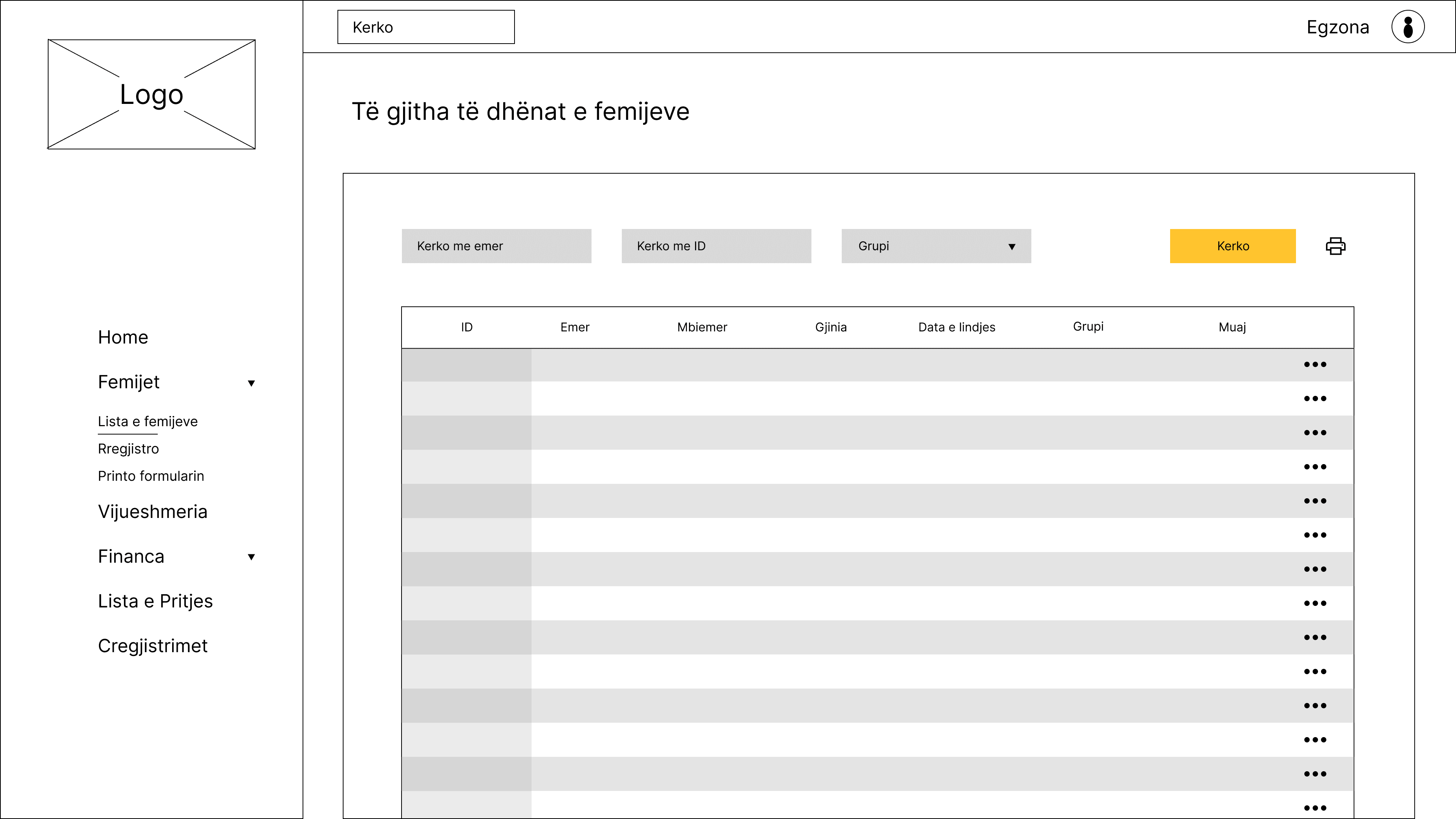Select Lista e femijeve submenu item
Viewport: 1456px width, 819px height.
click(148, 422)
